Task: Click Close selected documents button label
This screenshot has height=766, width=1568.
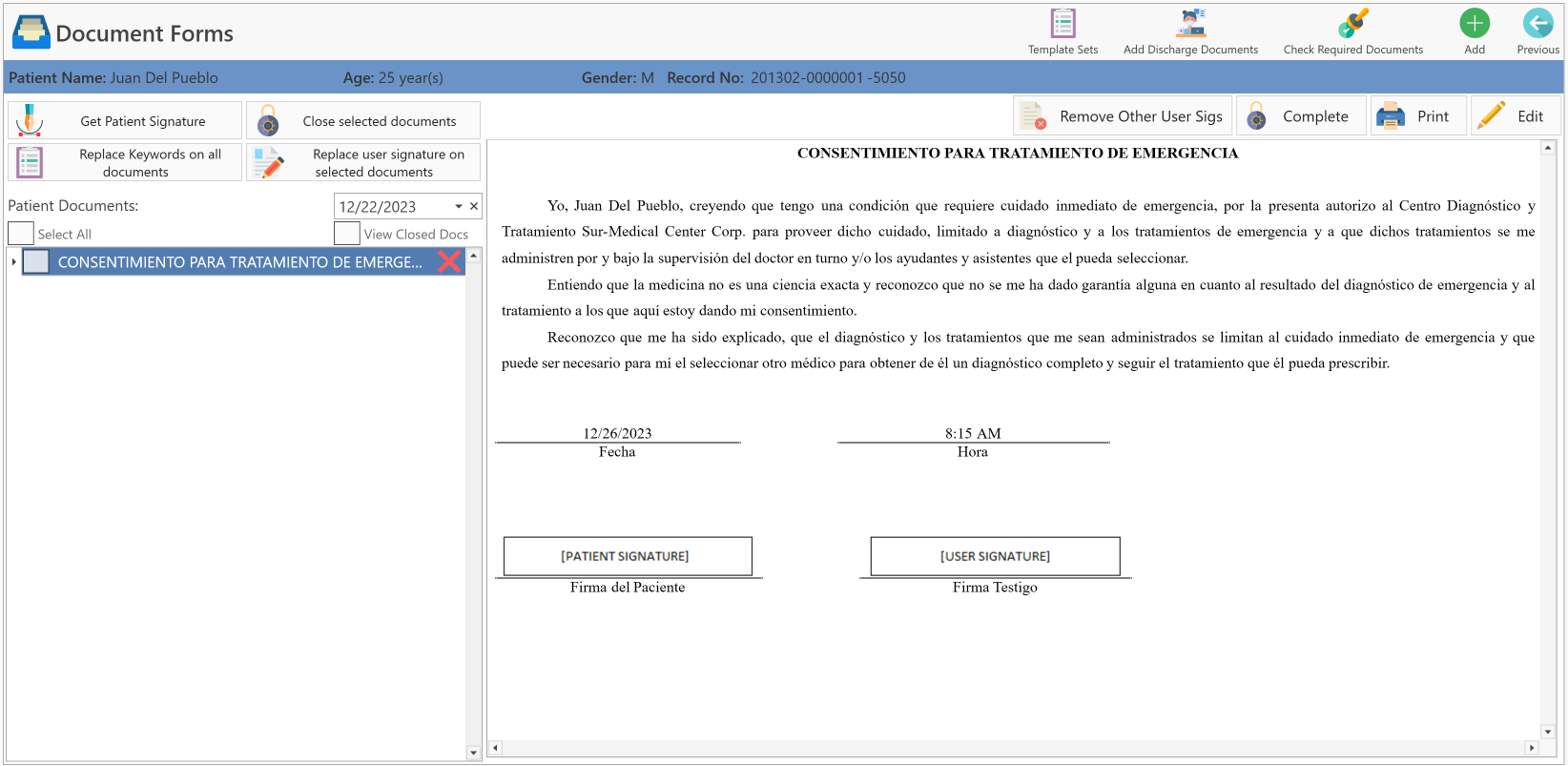Action: pos(380,121)
